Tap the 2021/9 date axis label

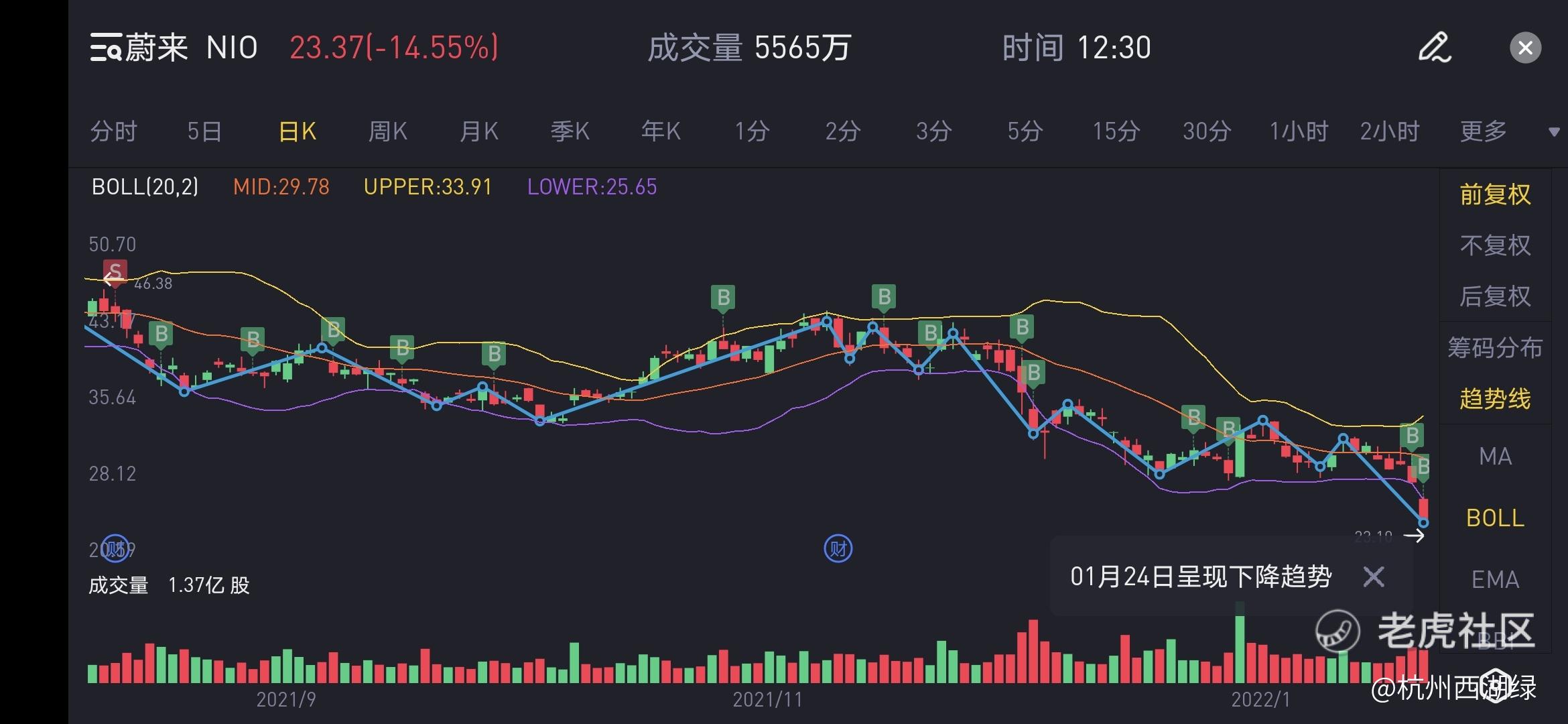286,700
